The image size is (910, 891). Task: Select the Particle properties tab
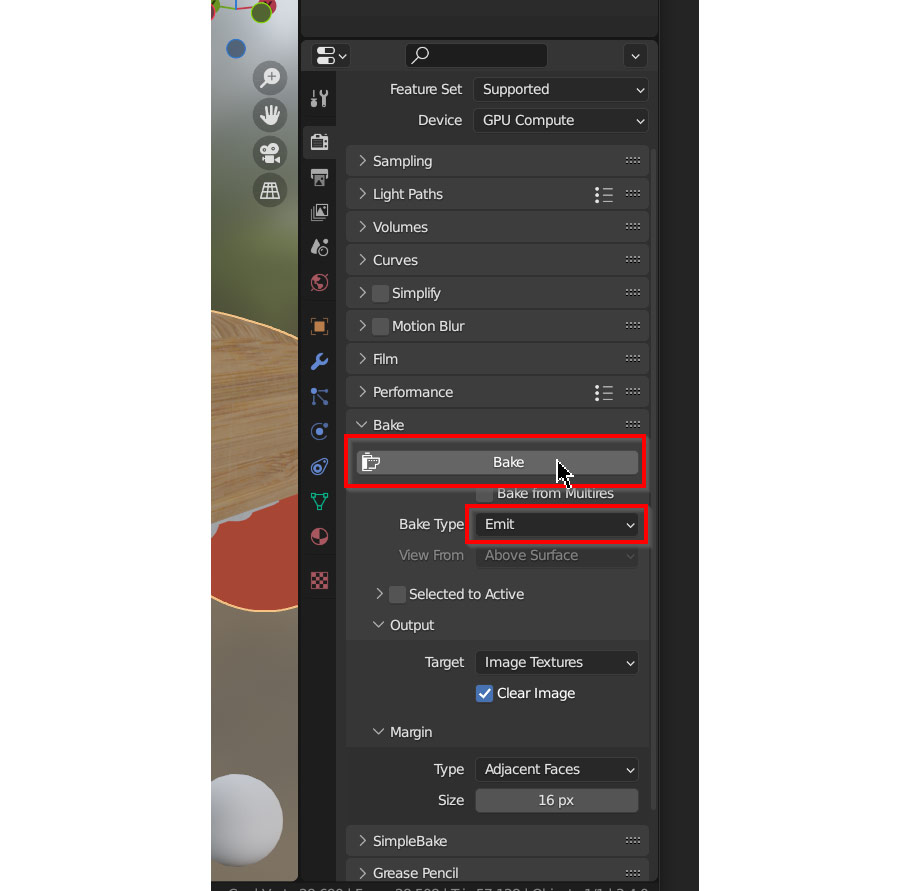(319, 396)
